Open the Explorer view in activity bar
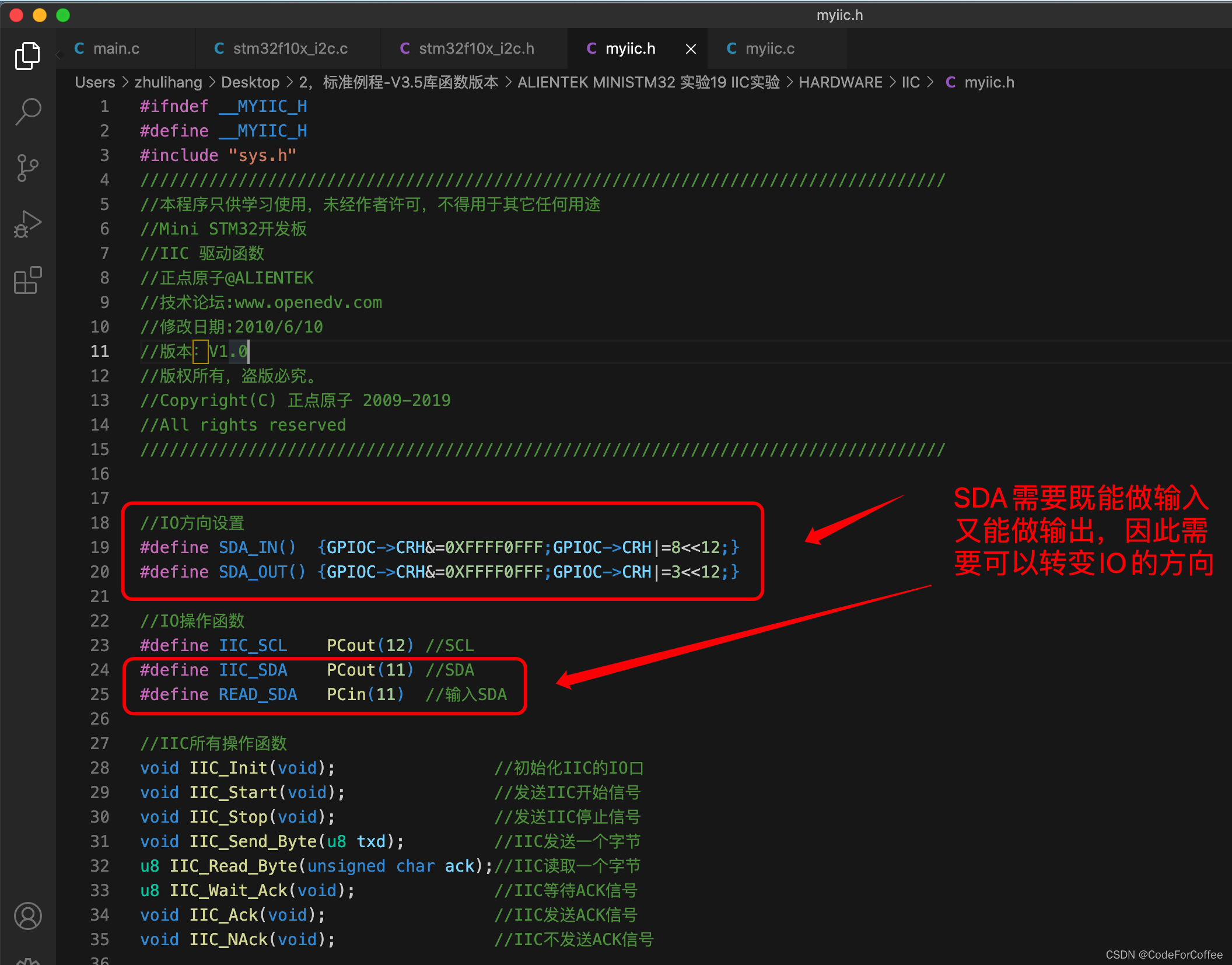 coord(27,56)
